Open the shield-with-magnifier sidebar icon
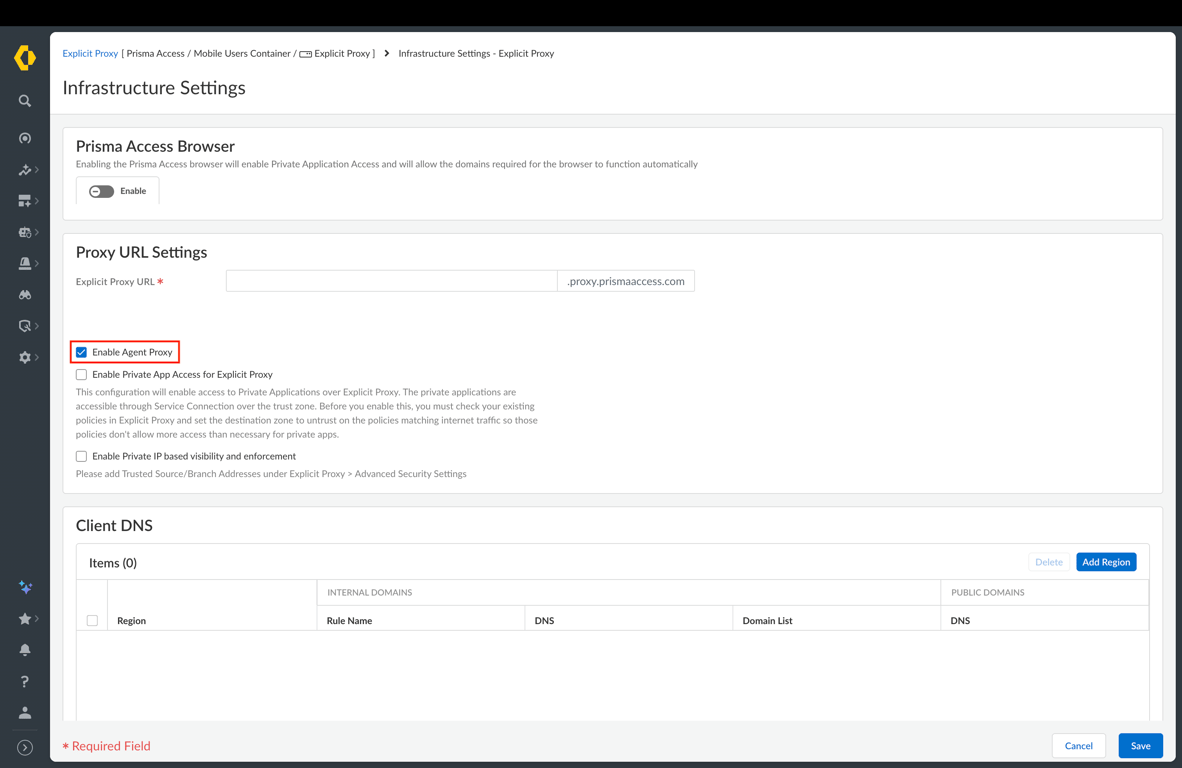Screen dimensions: 1182x768 pos(25,326)
